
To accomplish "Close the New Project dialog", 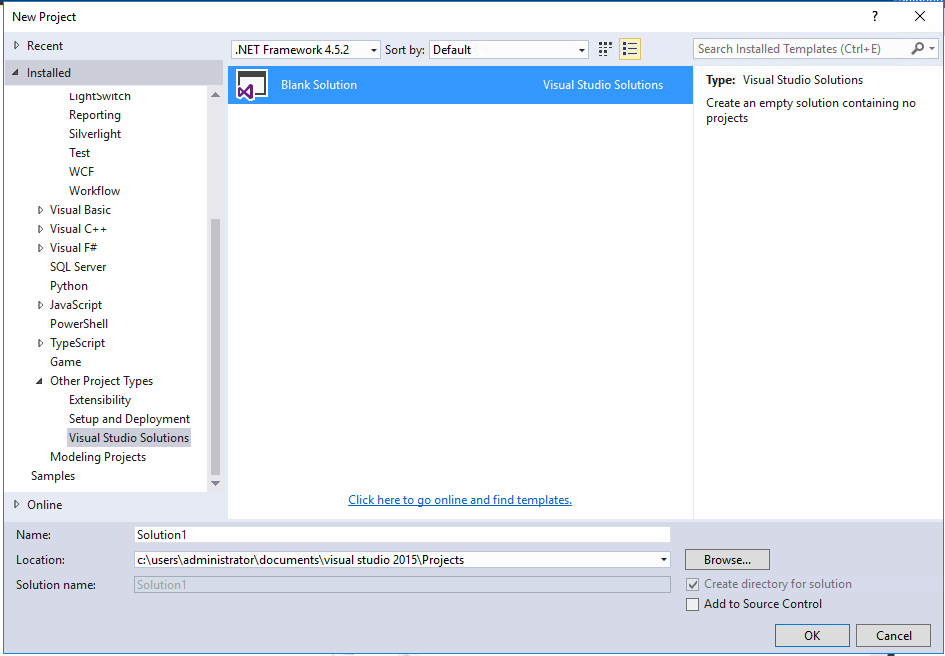I will tap(920, 16).
